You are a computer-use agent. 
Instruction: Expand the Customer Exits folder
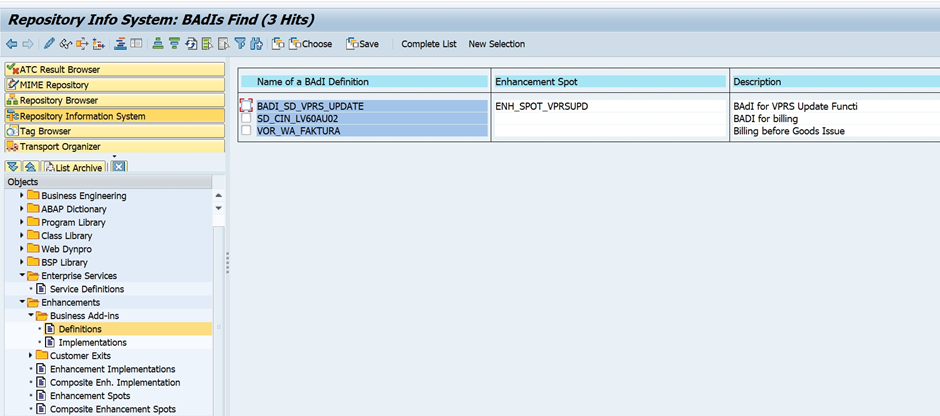tap(31, 355)
